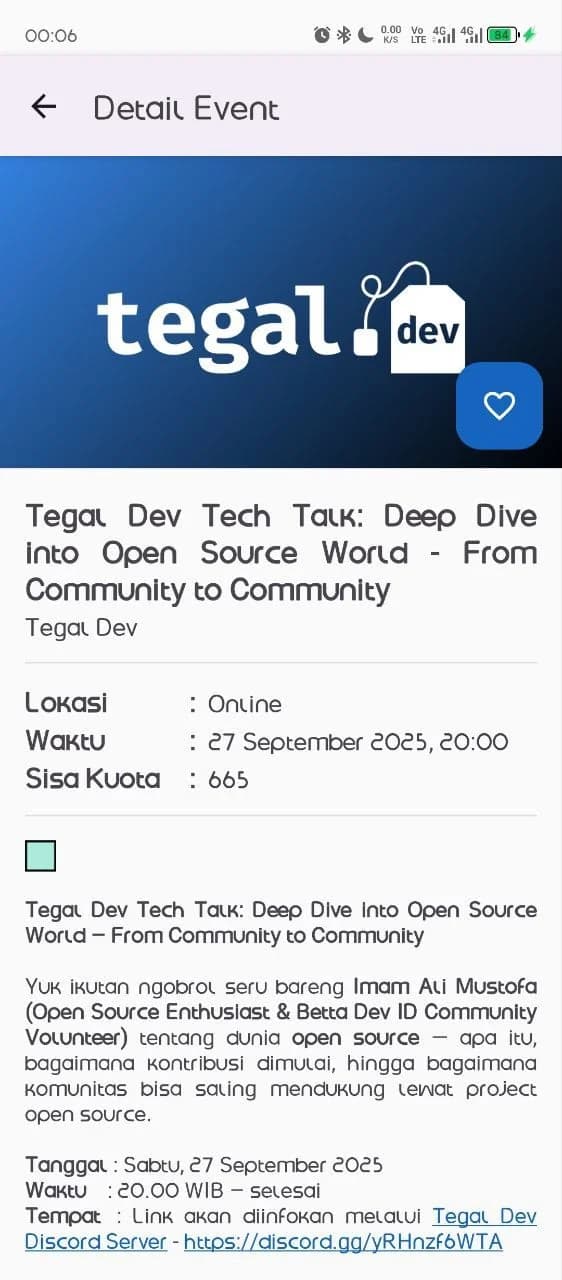Select the large event title text
This screenshot has height=1280, width=562.
281,553
